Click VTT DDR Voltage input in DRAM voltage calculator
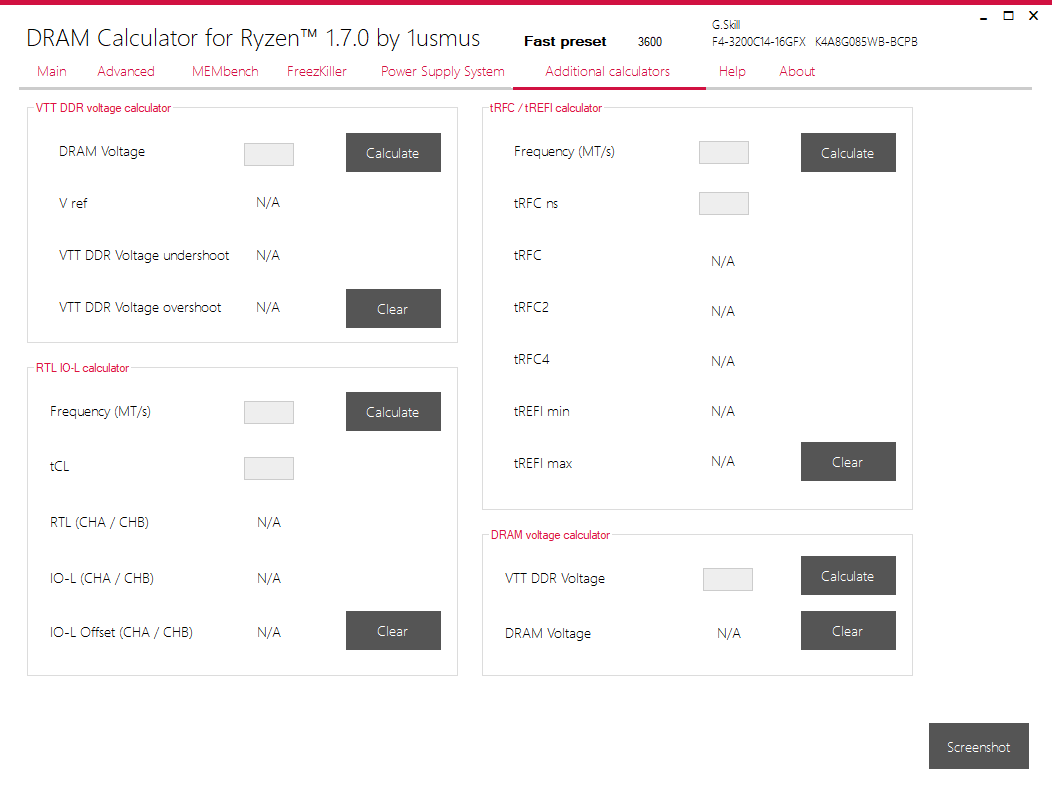 (x=728, y=579)
